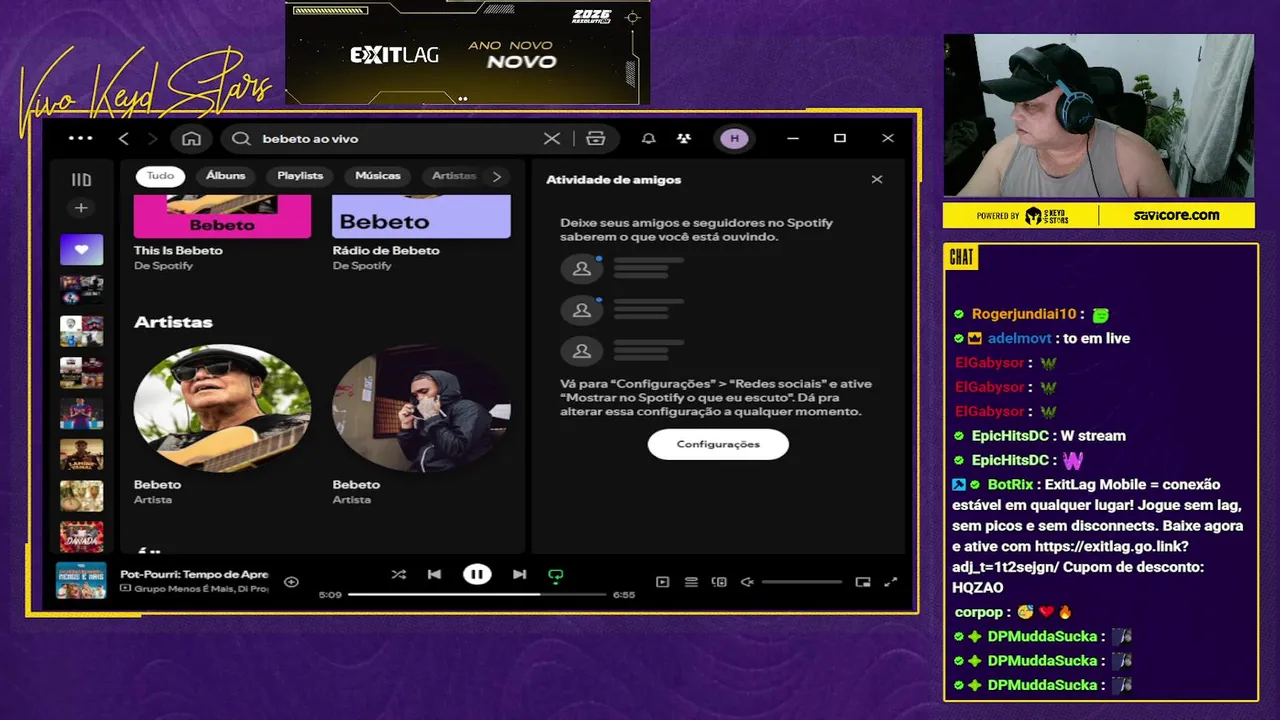Screen dimensions: 1280x720
Task: Click the magnifier search icon
Action: coord(241,138)
